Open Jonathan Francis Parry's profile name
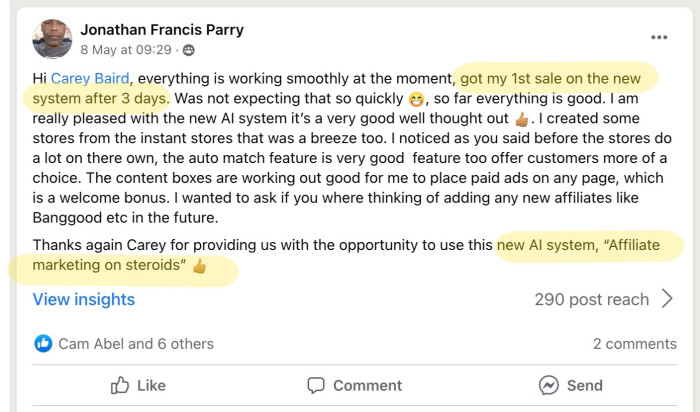 click(x=162, y=30)
